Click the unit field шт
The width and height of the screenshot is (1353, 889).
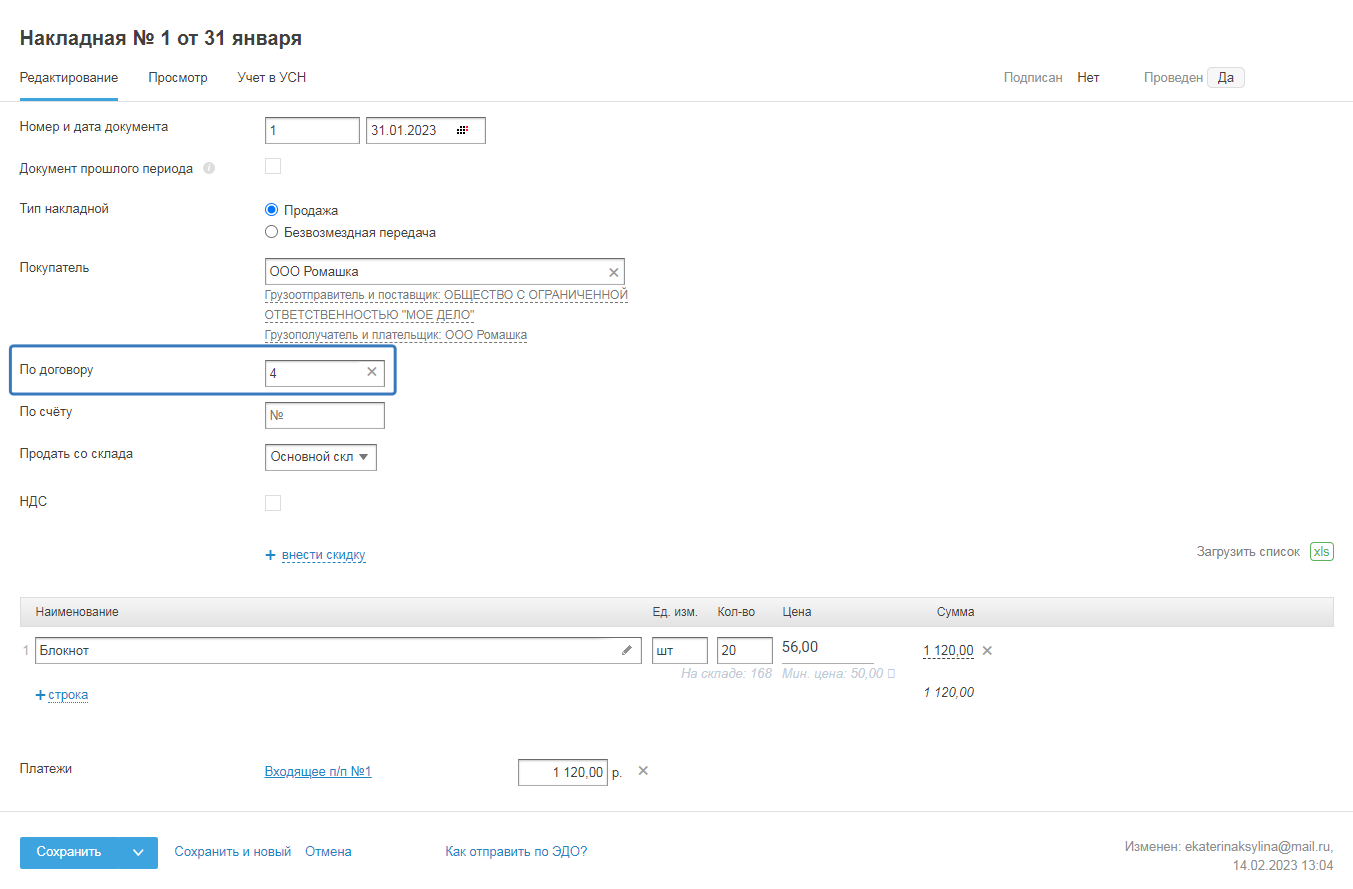[x=680, y=651]
